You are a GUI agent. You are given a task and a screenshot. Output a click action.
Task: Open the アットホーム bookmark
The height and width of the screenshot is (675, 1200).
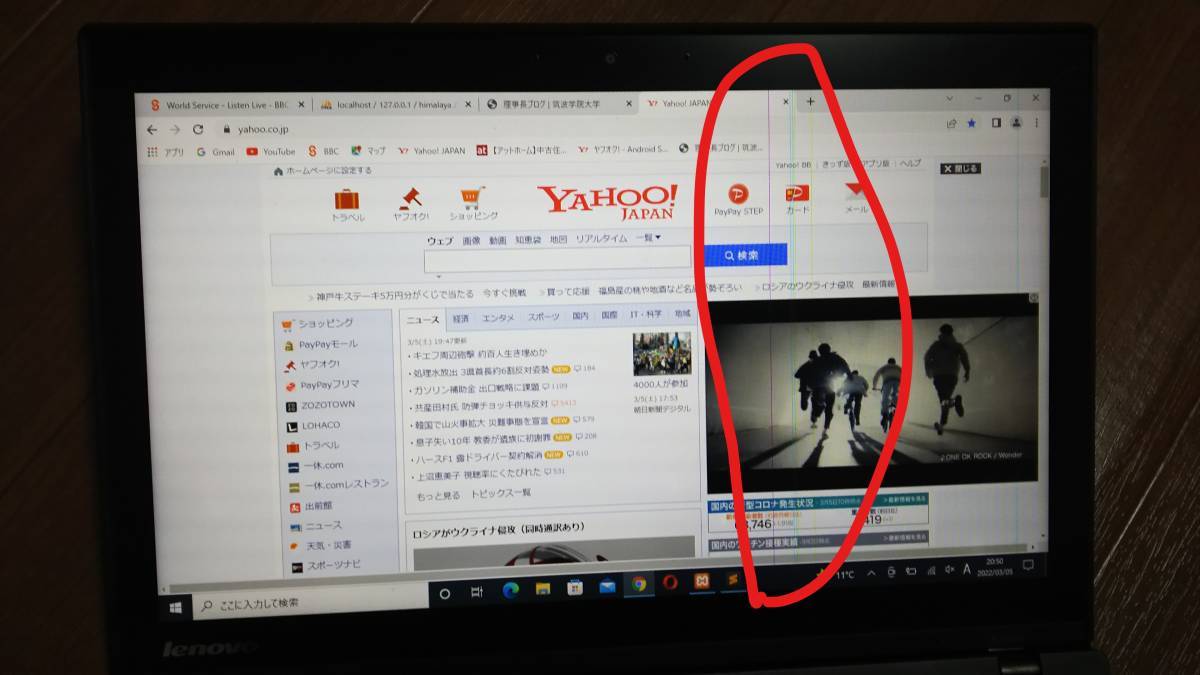(x=521, y=150)
